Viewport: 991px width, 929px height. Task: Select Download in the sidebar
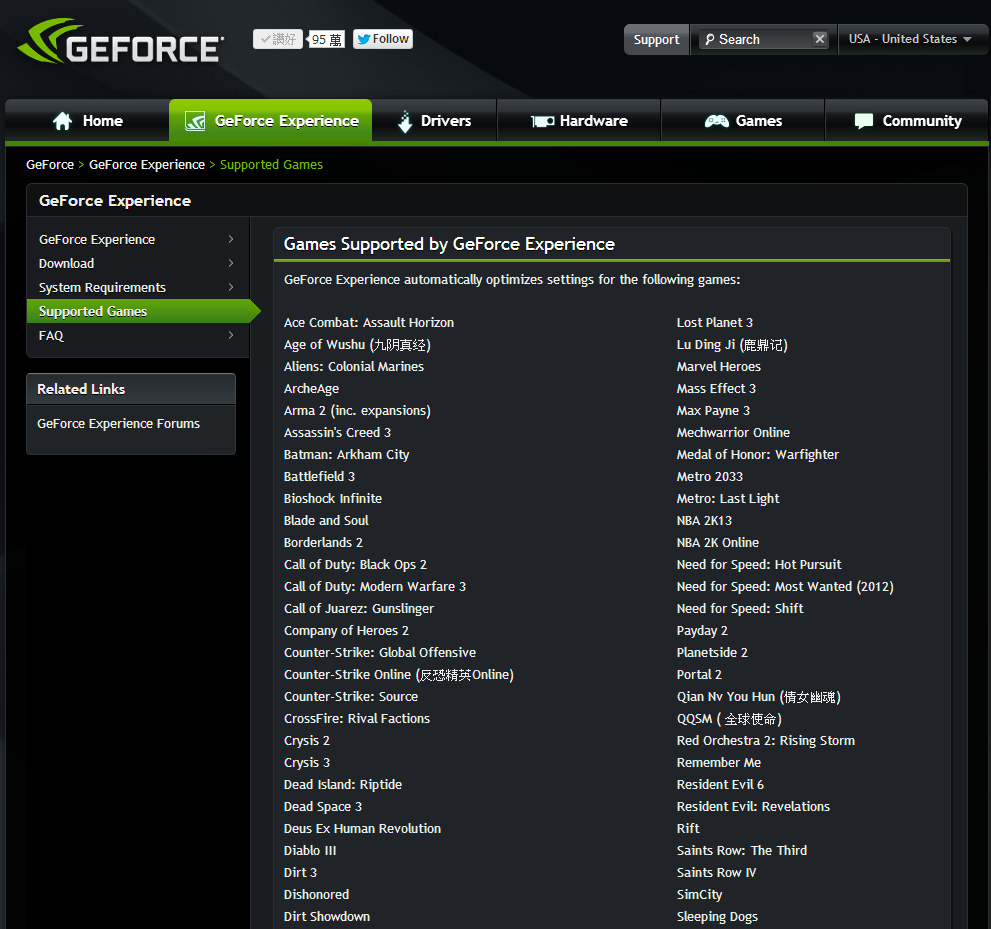(x=138, y=263)
